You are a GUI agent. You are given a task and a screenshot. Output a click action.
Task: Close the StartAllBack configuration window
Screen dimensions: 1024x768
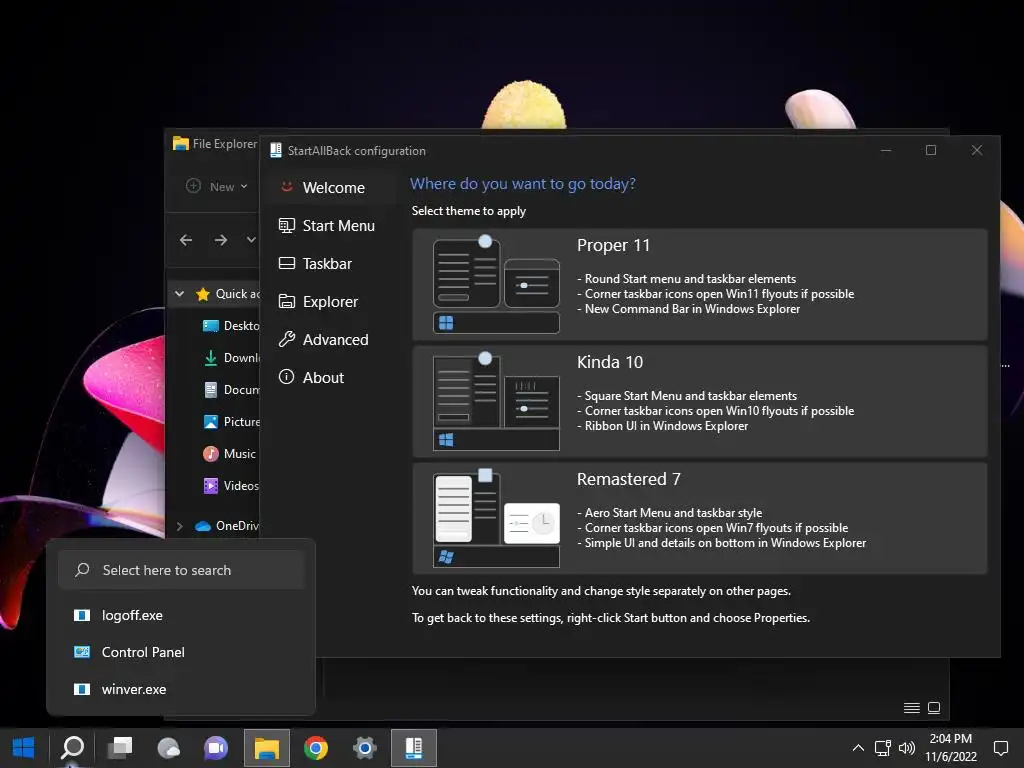(x=976, y=150)
